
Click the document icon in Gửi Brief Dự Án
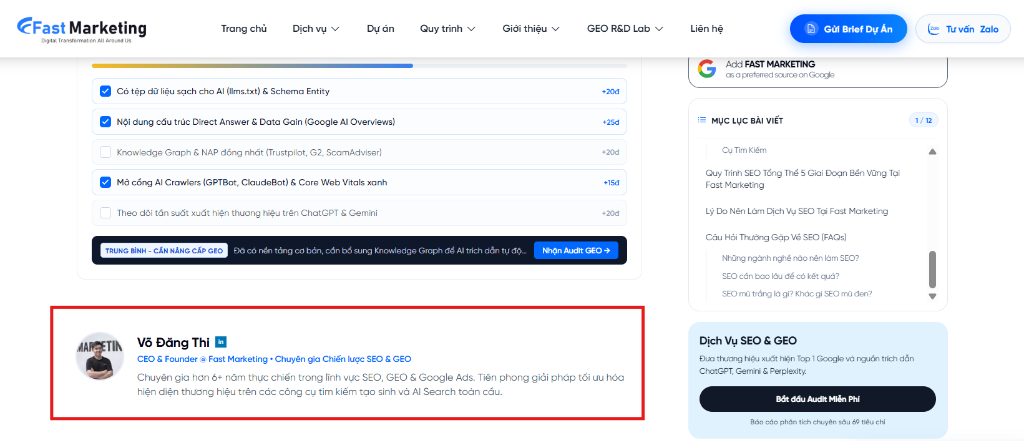[810, 29]
